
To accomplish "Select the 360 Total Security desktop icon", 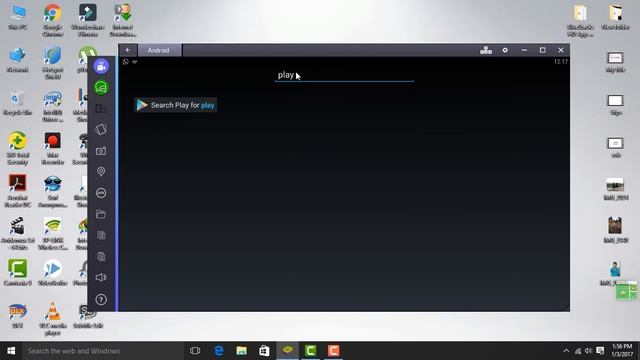I will click(18, 149).
